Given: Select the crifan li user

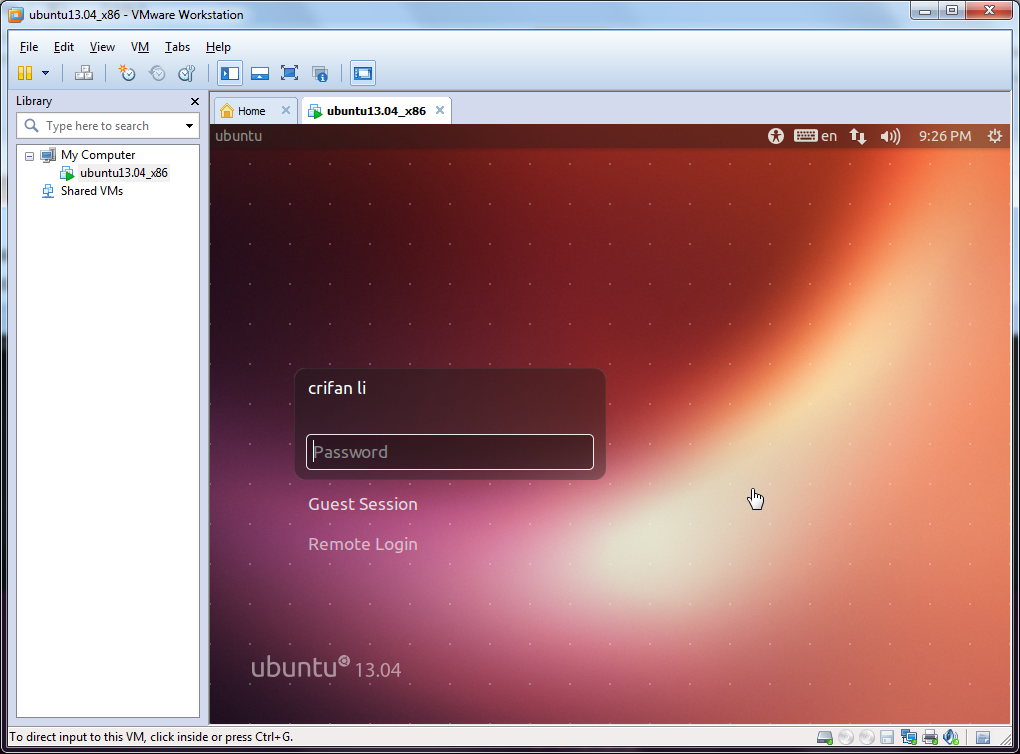Looking at the screenshot, I should point(337,388).
